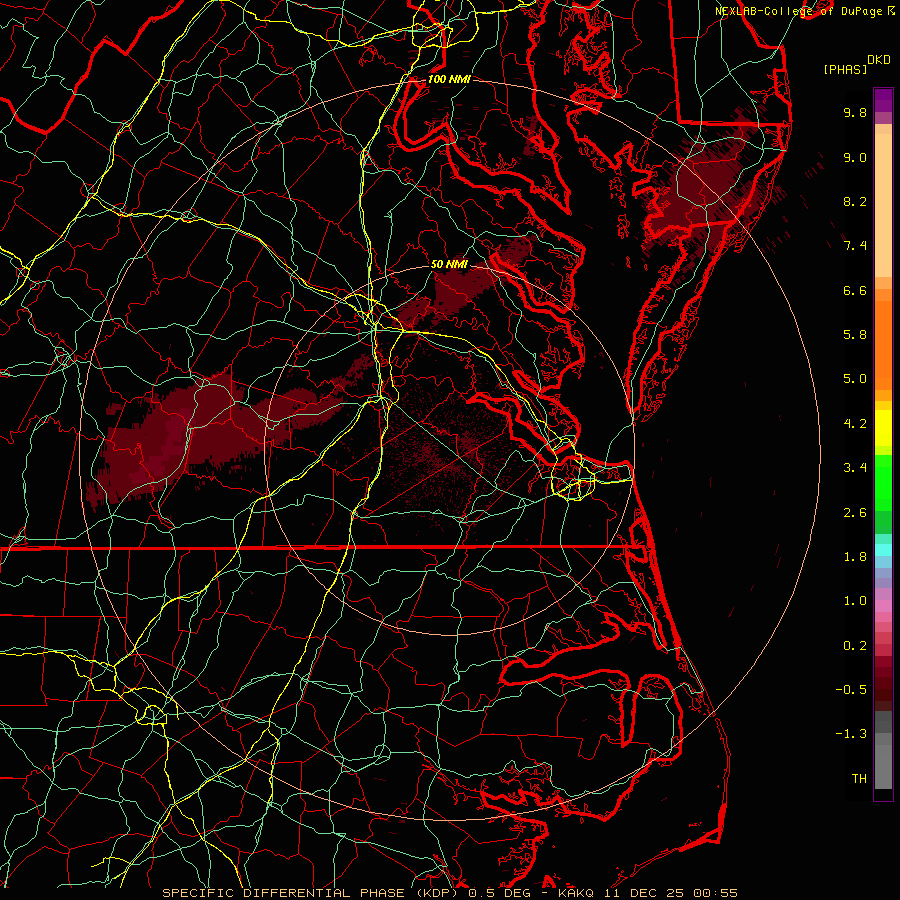900x900 pixels.
Task: Click the 5.8 legend value
Action: pos(855,335)
